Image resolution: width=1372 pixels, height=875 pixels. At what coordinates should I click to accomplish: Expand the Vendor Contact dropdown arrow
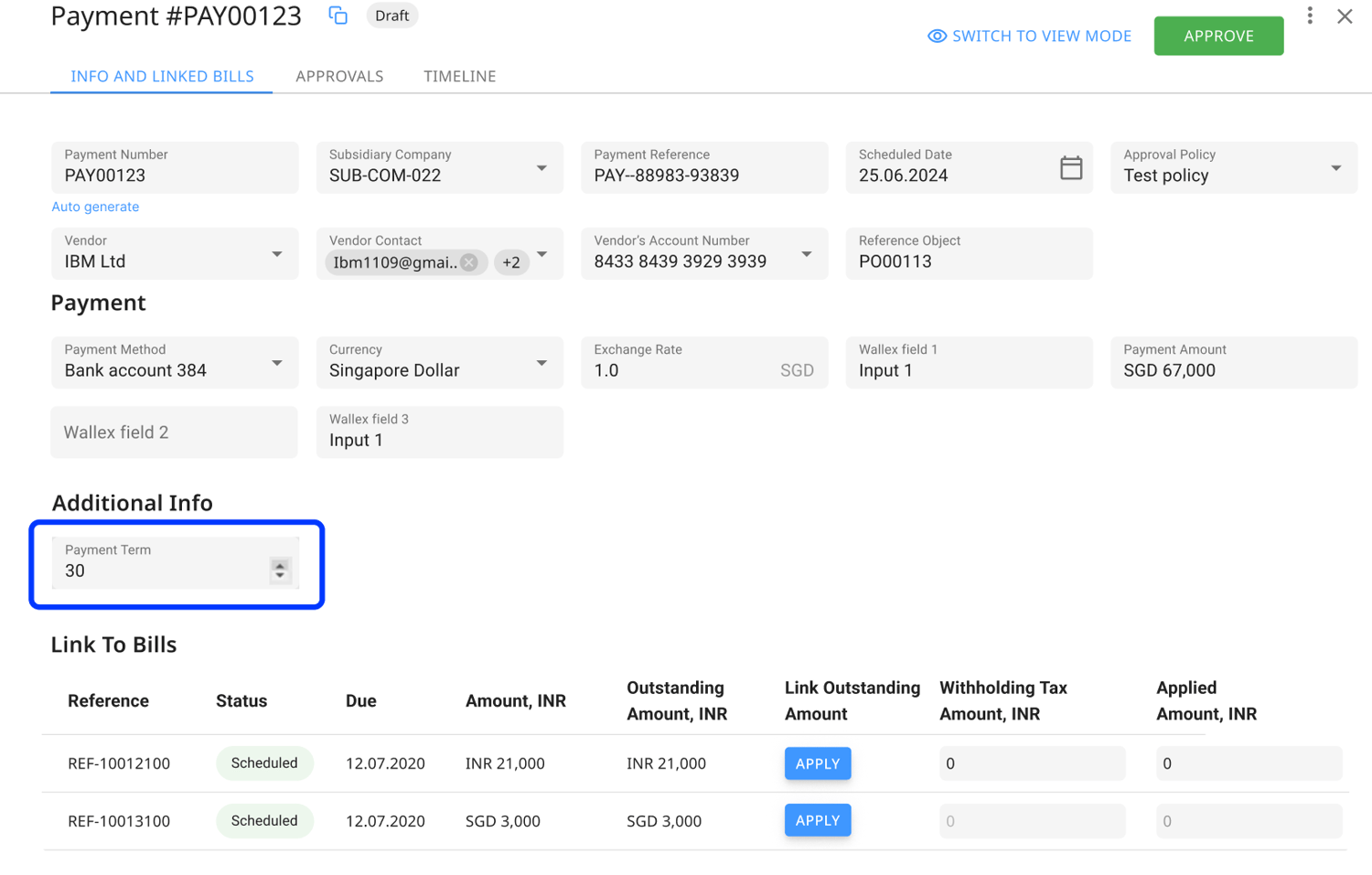pyautogui.click(x=542, y=254)
